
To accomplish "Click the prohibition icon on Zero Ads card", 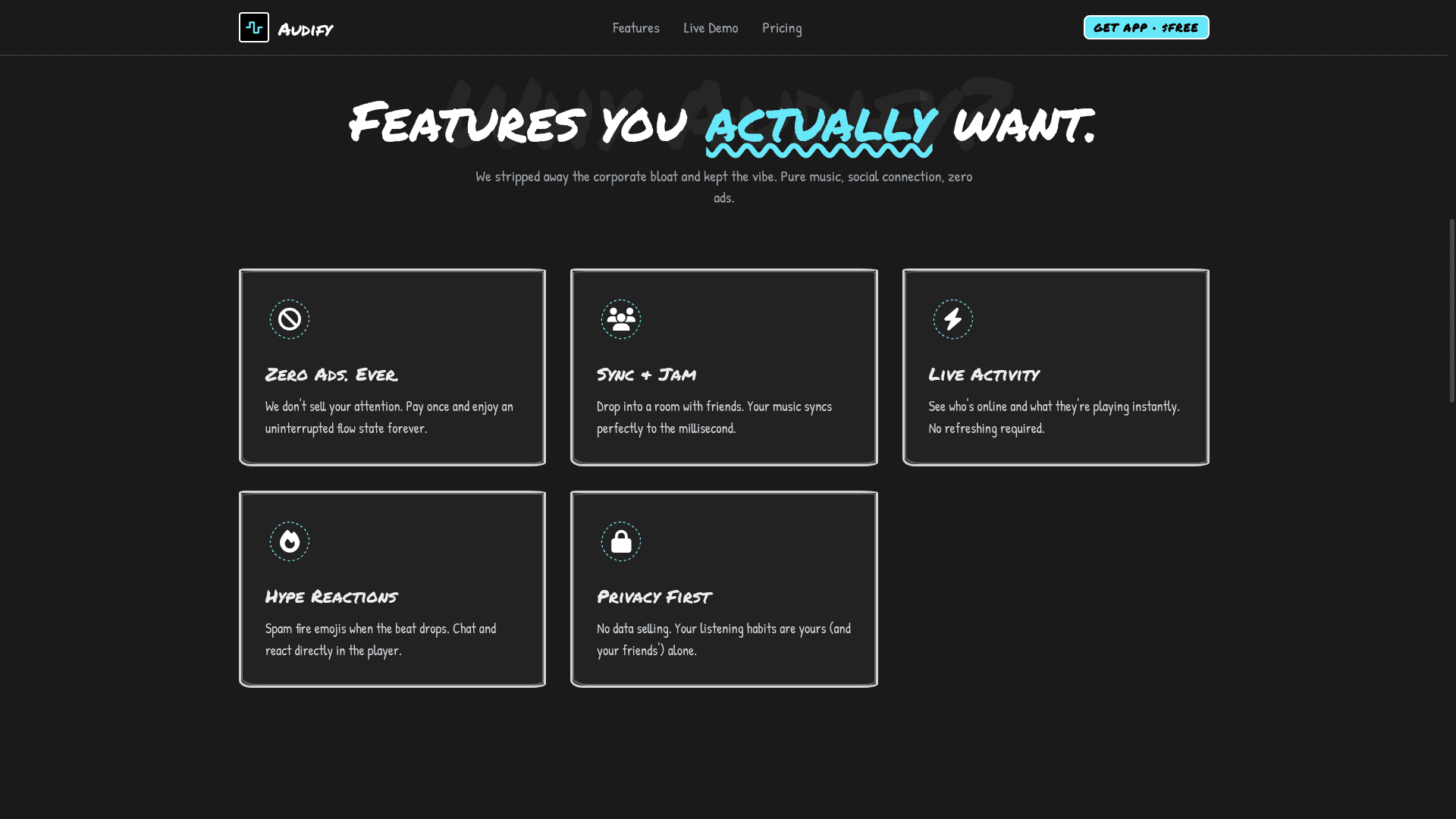I will (x=289, y=318).
